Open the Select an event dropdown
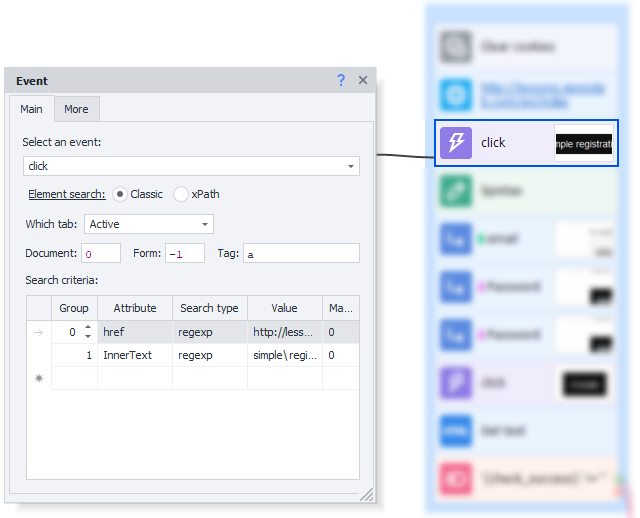Image resolution: width=640 pixels, height=518 pixels. click(x=351, y=166)
